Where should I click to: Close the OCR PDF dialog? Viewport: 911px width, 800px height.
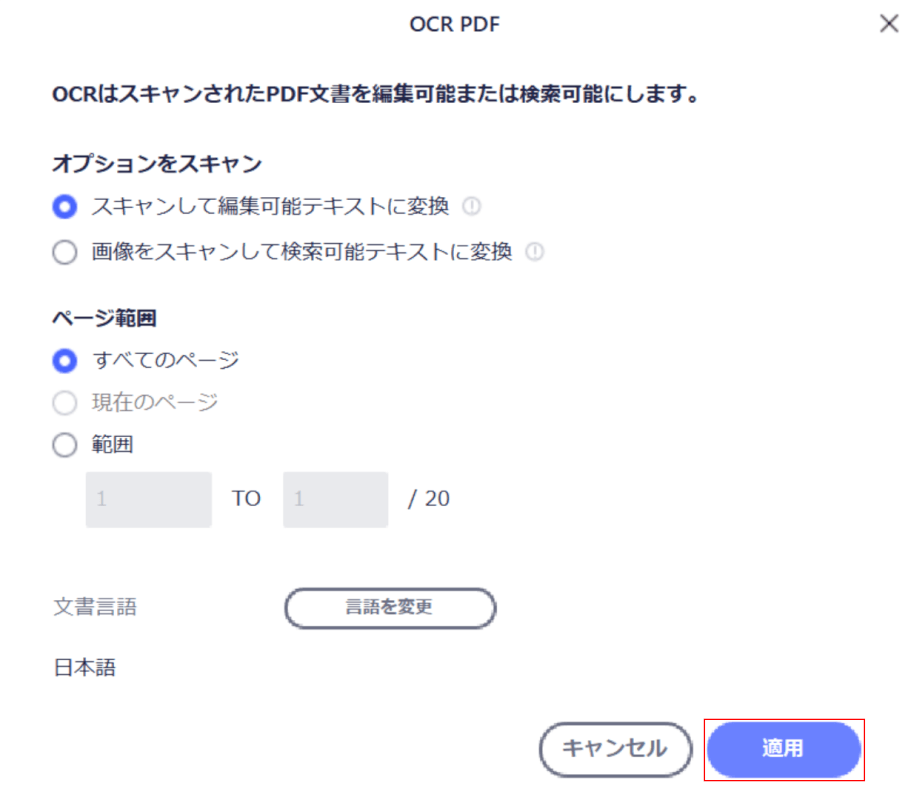(888, 24)
